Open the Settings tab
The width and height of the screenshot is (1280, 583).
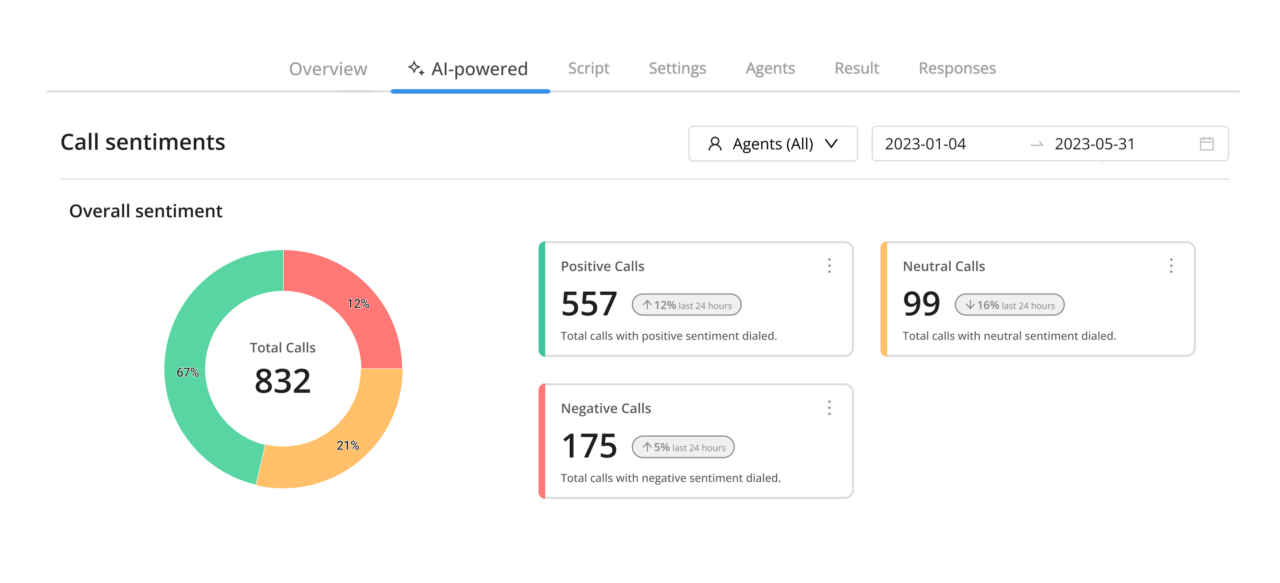pos(677,68)
